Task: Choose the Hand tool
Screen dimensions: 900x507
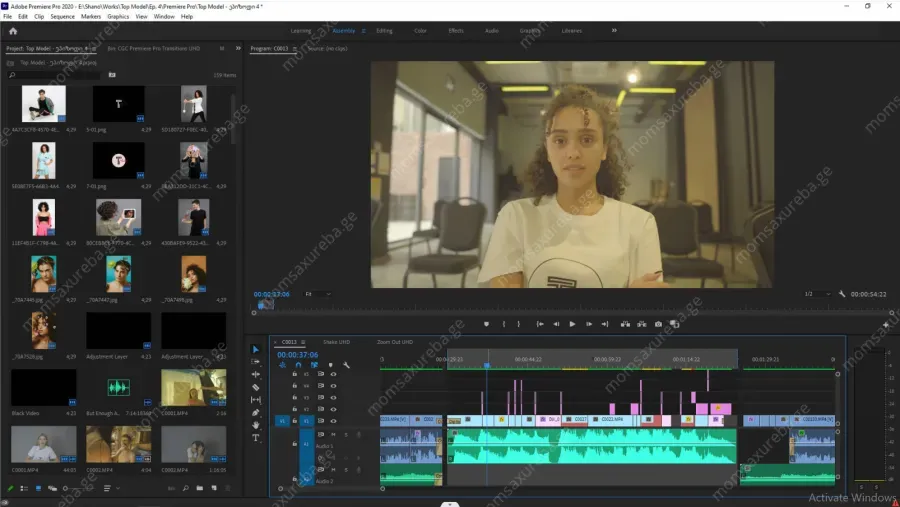Action: click(x=256, y=425)
